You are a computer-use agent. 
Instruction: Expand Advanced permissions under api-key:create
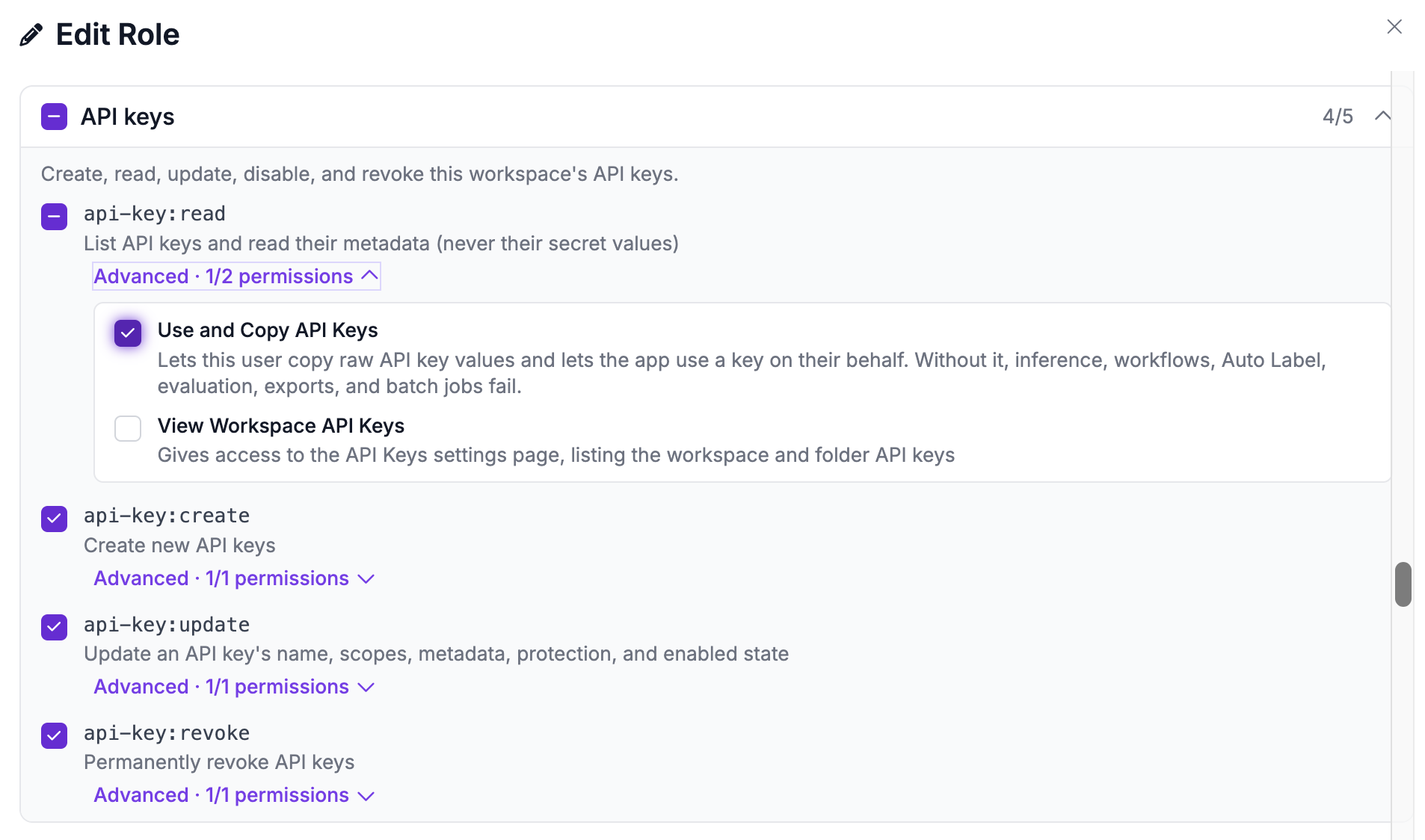(234, 578)
